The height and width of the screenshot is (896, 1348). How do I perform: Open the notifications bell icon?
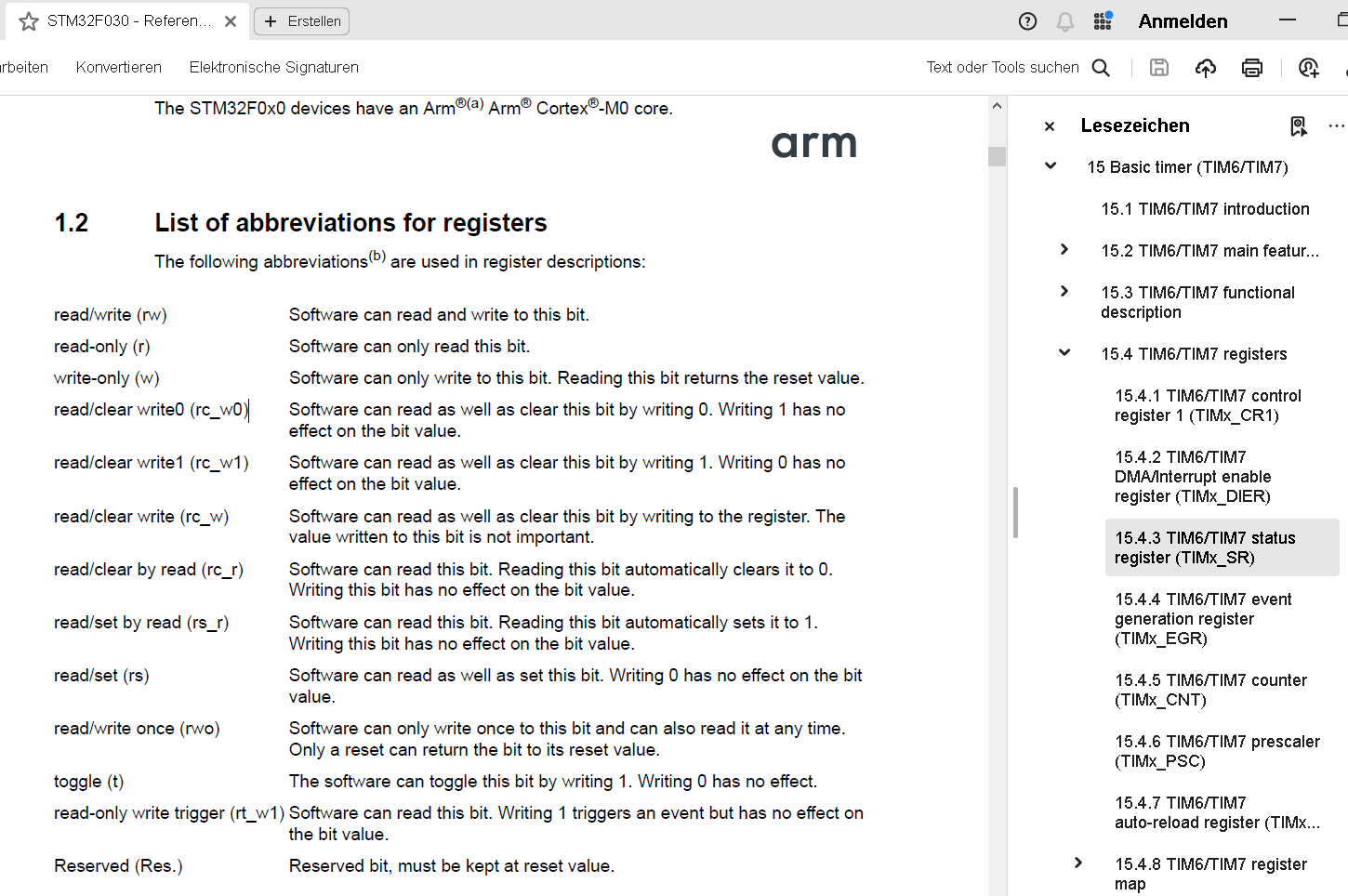click(1065, 20)
